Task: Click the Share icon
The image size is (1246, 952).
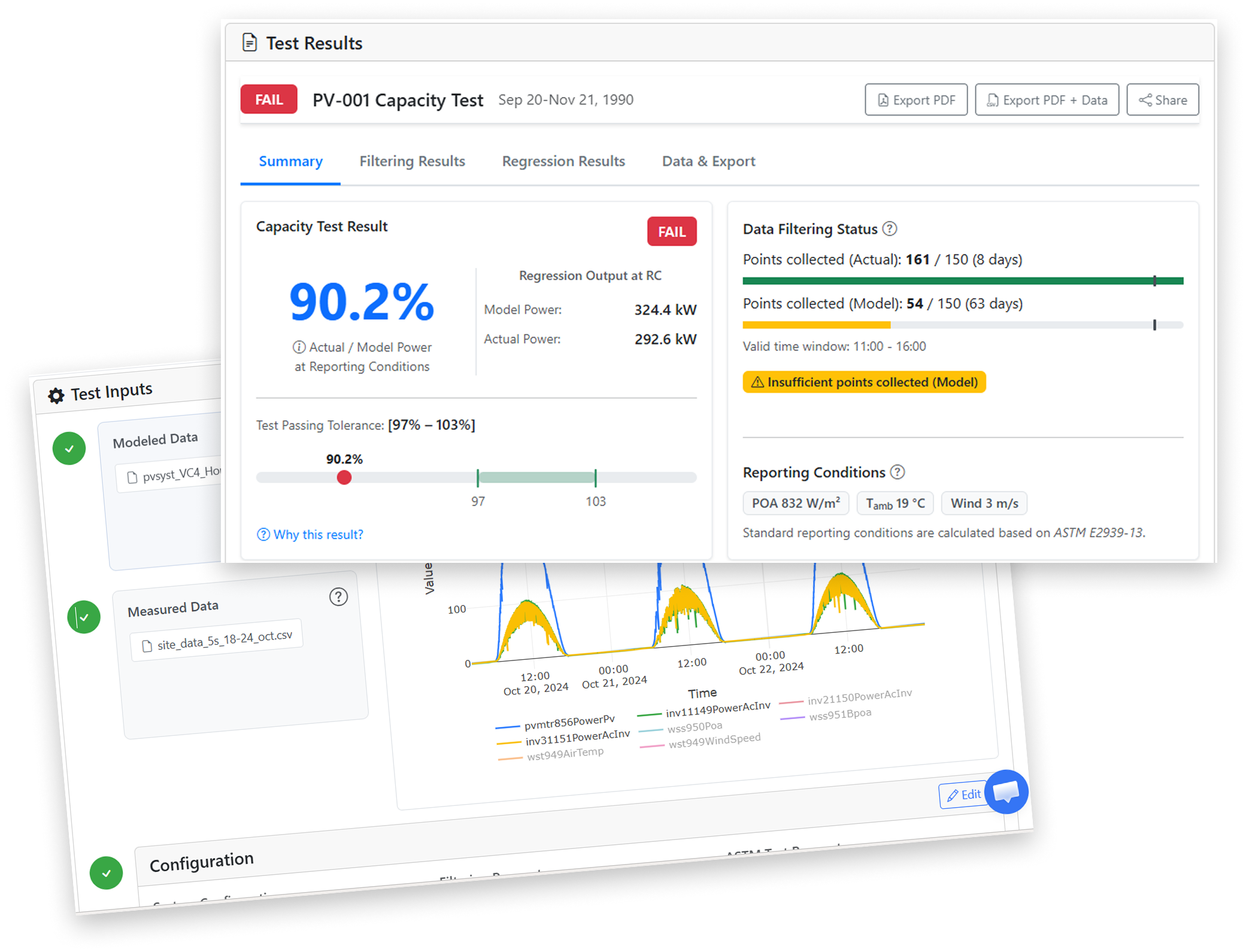Action: [x=1147, y=100]
